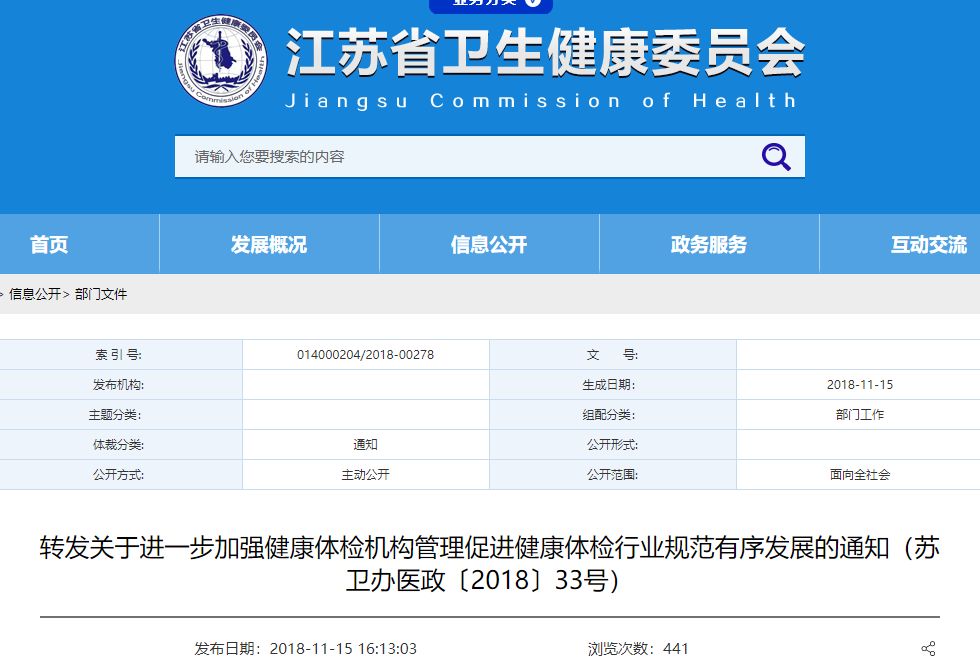Click the 部门工作 category cell
Screen dimensions: 980x670
859,415
